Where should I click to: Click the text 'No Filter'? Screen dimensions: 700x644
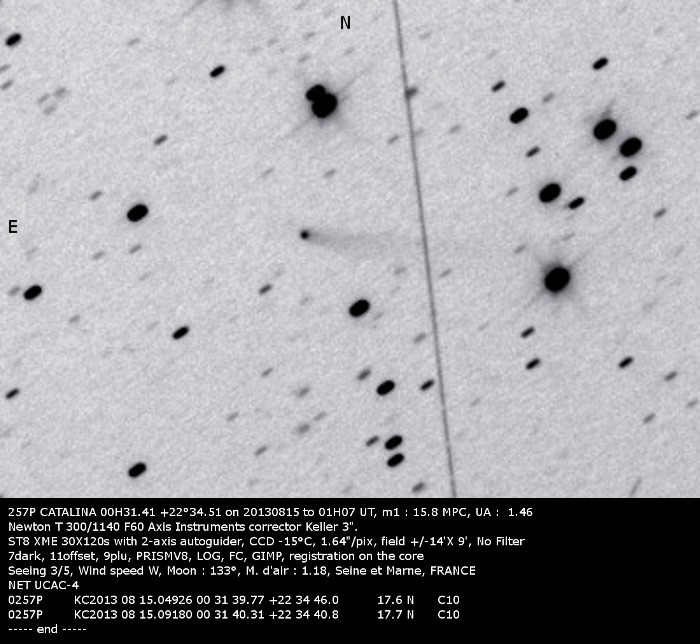tap(500, 541)
